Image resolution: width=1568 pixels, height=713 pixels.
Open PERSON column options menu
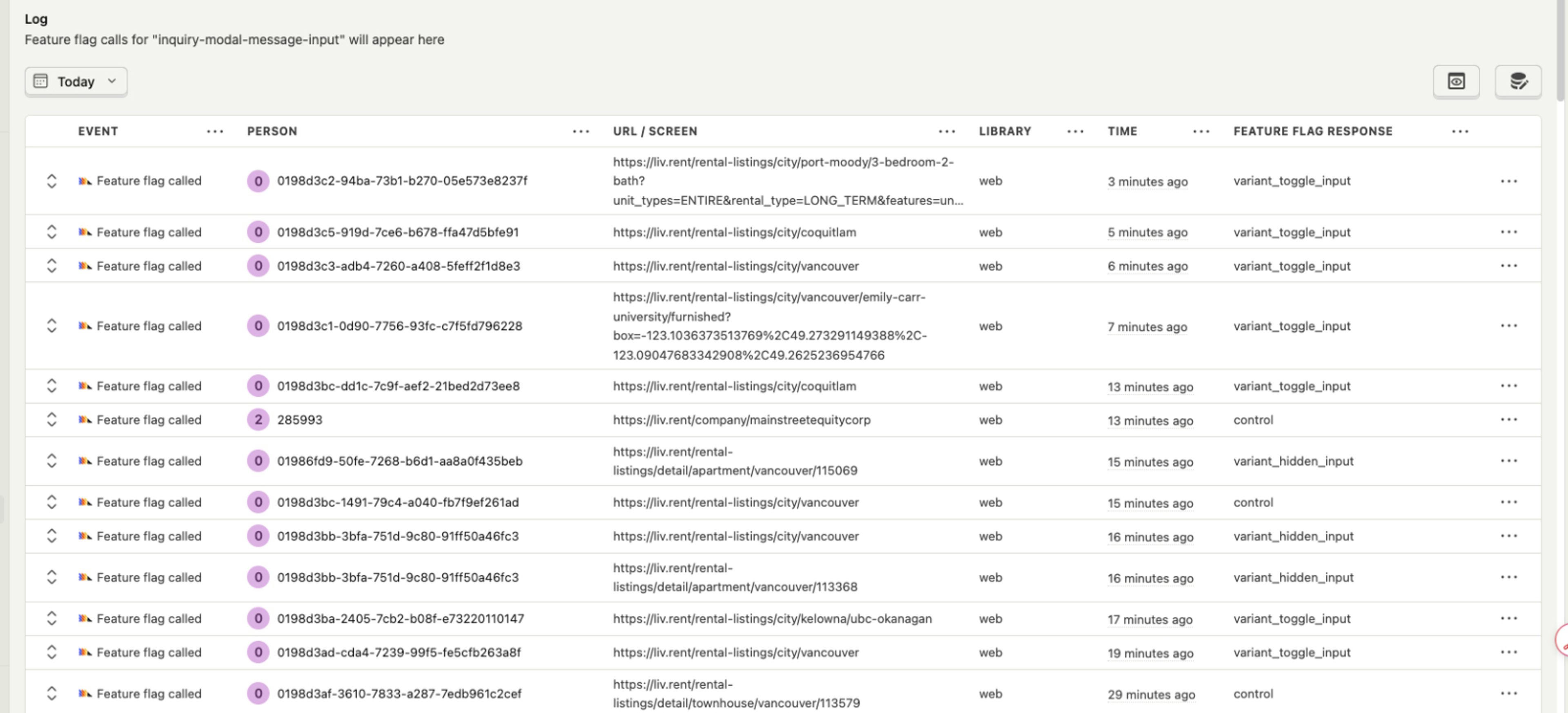pos(581,131)
